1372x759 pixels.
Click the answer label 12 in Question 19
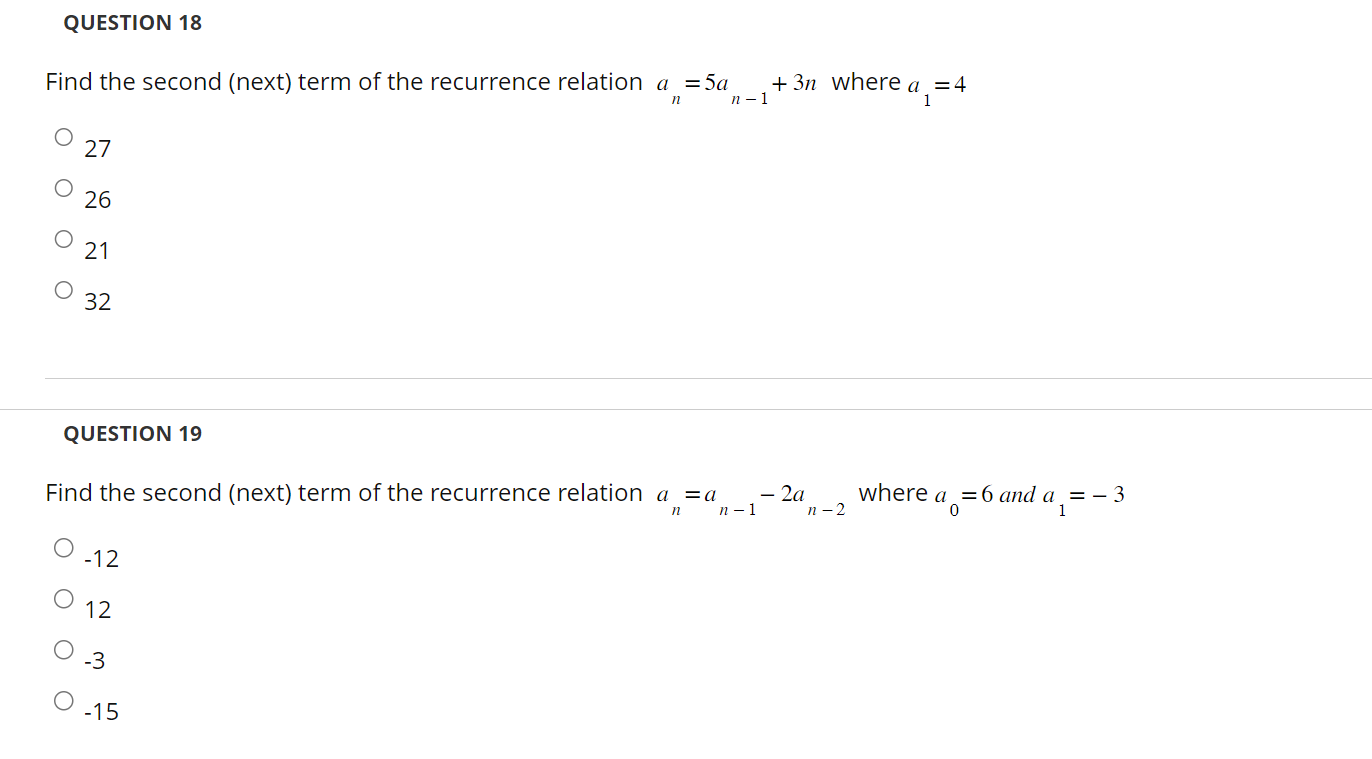click(97, 609)
